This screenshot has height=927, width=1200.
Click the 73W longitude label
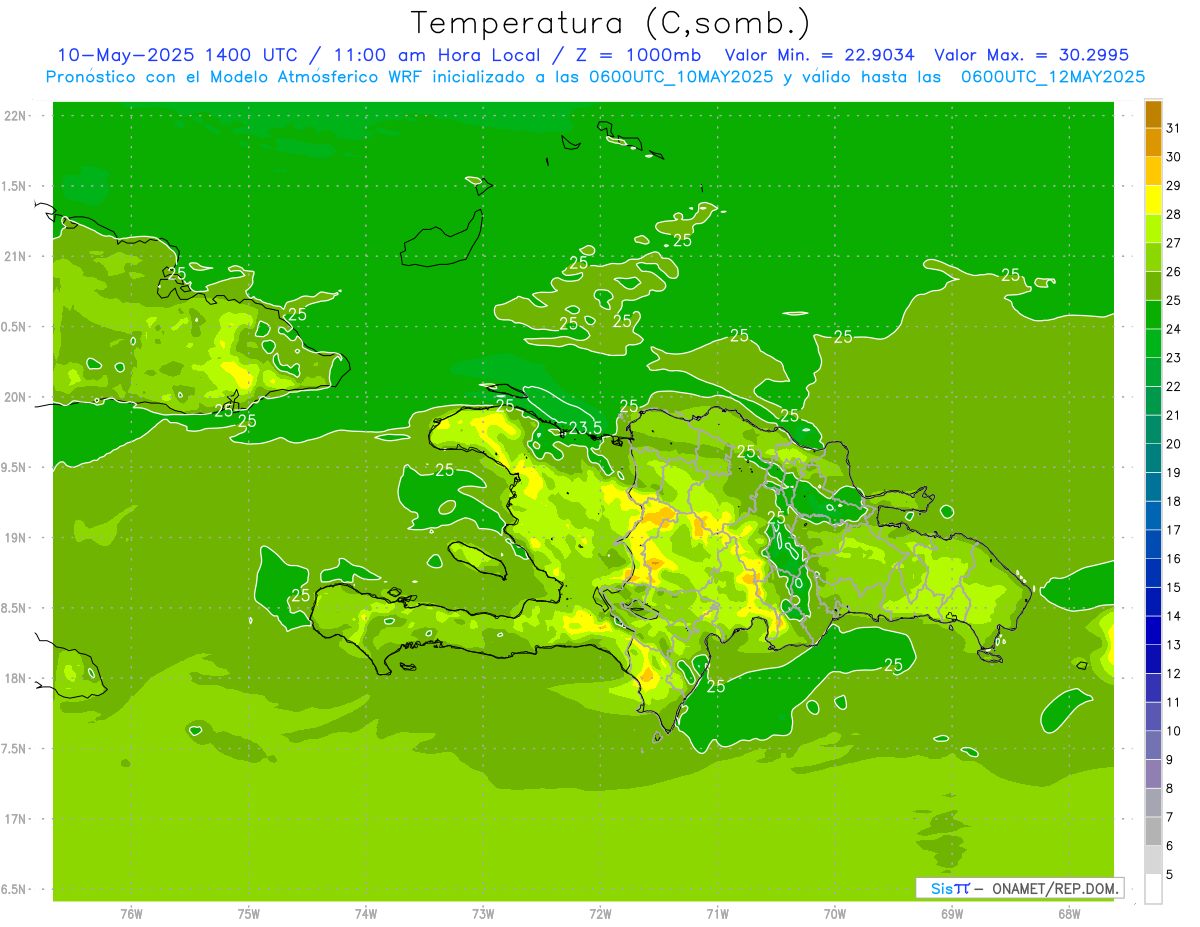[x=483, y=913]
